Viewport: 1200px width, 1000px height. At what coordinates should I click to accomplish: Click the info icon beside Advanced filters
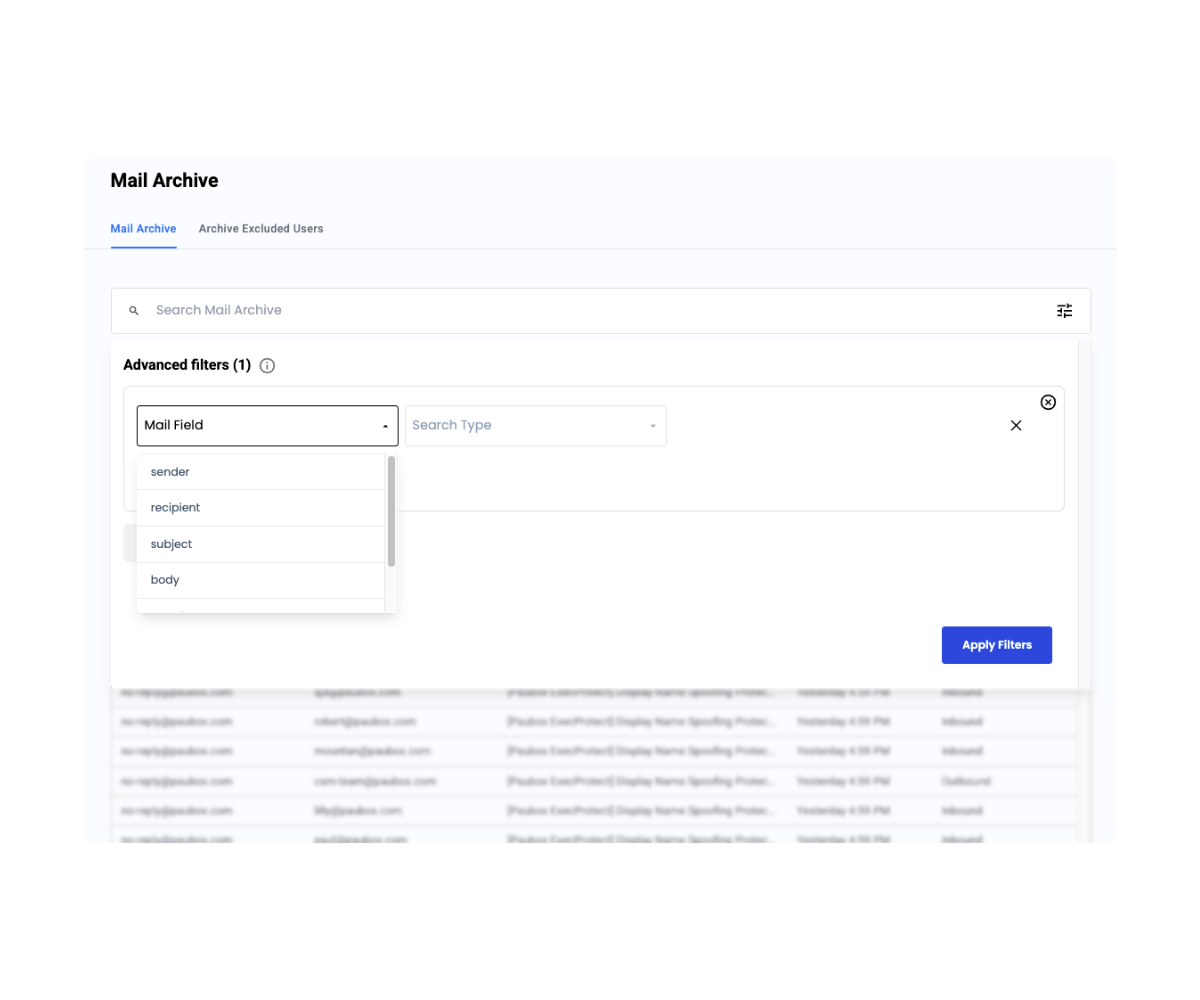(267, 366)
